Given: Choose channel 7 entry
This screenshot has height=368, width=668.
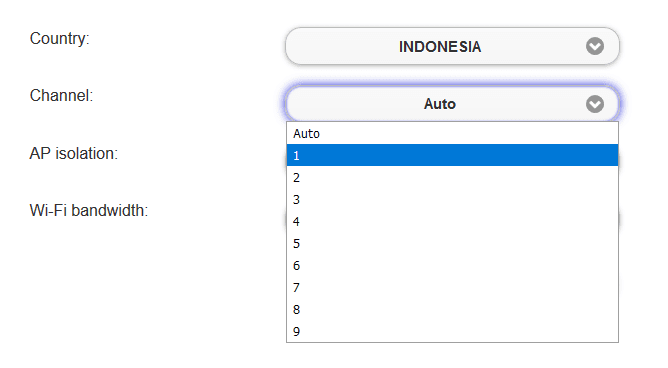Looking at the screenshot, I should [452, 288].
